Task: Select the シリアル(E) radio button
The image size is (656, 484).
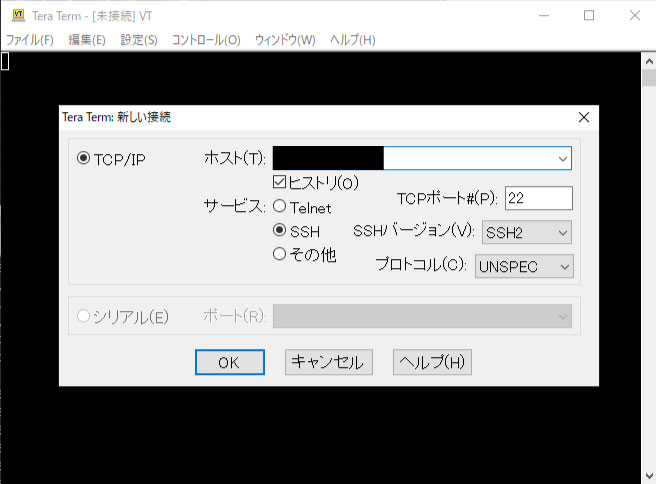Action: tap(83, 316)
